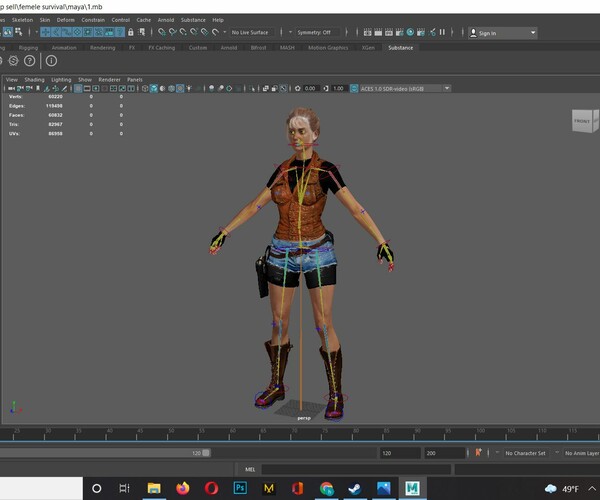
Task: Toggle snap to points magnet
Action: pos(183,33)
